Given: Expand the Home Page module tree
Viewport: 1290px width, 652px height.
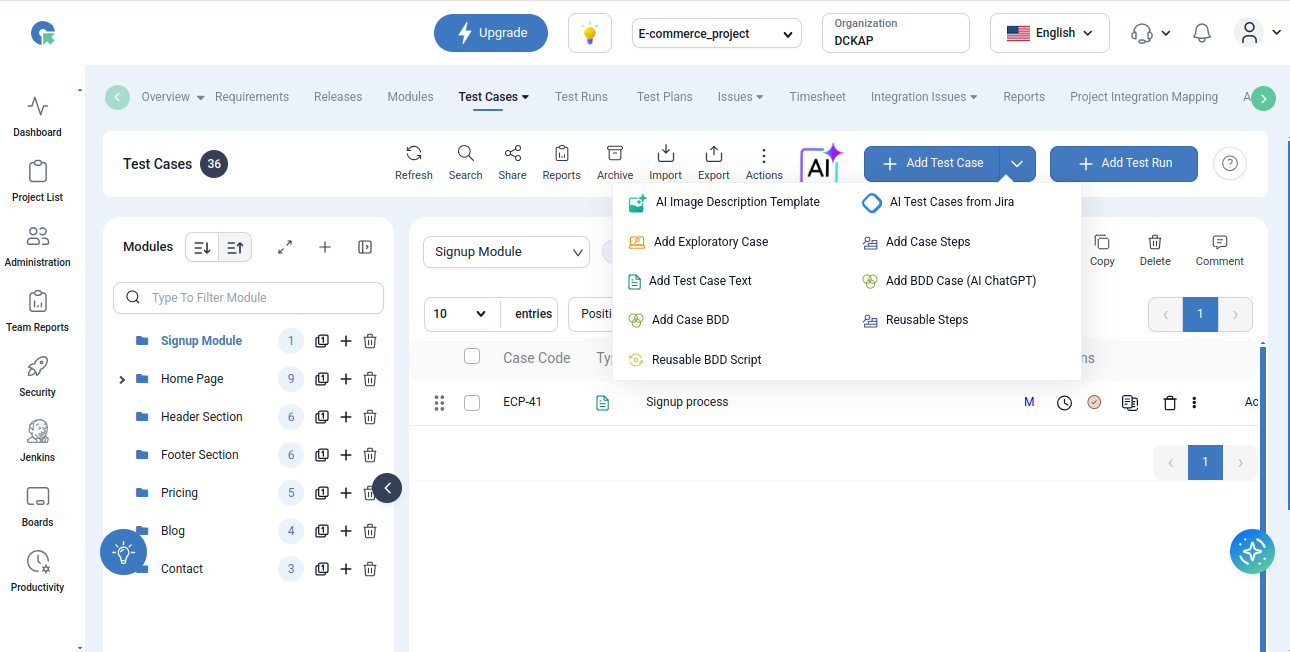Looking at the screenshot, I should tap(122, 380).
